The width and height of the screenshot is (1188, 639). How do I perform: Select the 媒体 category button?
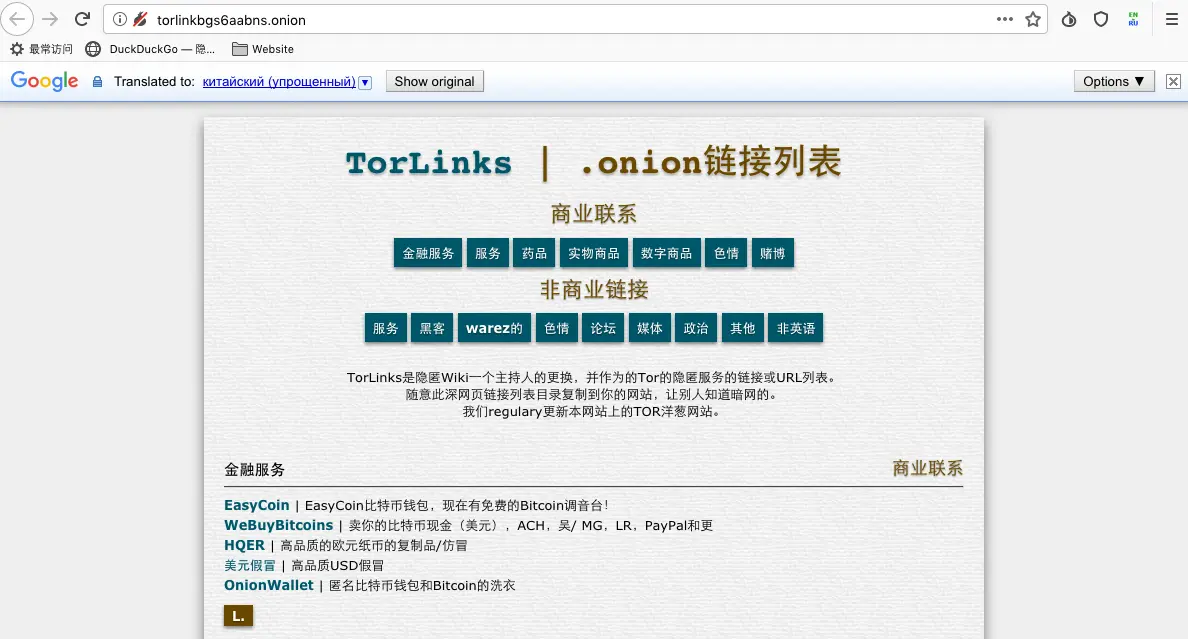(x=649, y=328)
